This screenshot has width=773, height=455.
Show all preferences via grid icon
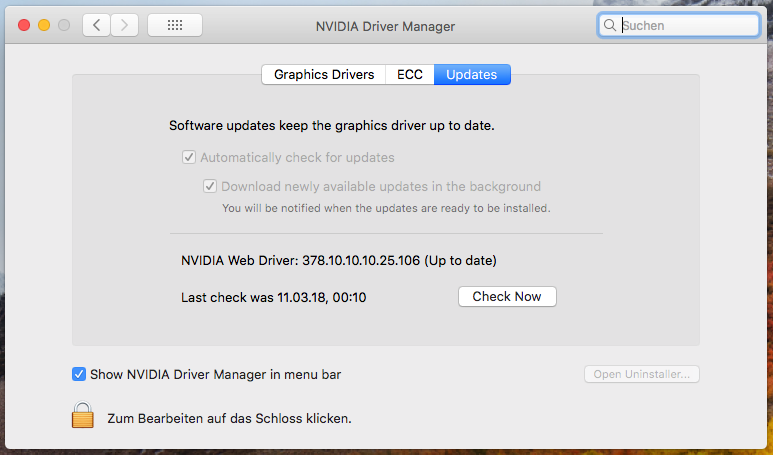174,25
